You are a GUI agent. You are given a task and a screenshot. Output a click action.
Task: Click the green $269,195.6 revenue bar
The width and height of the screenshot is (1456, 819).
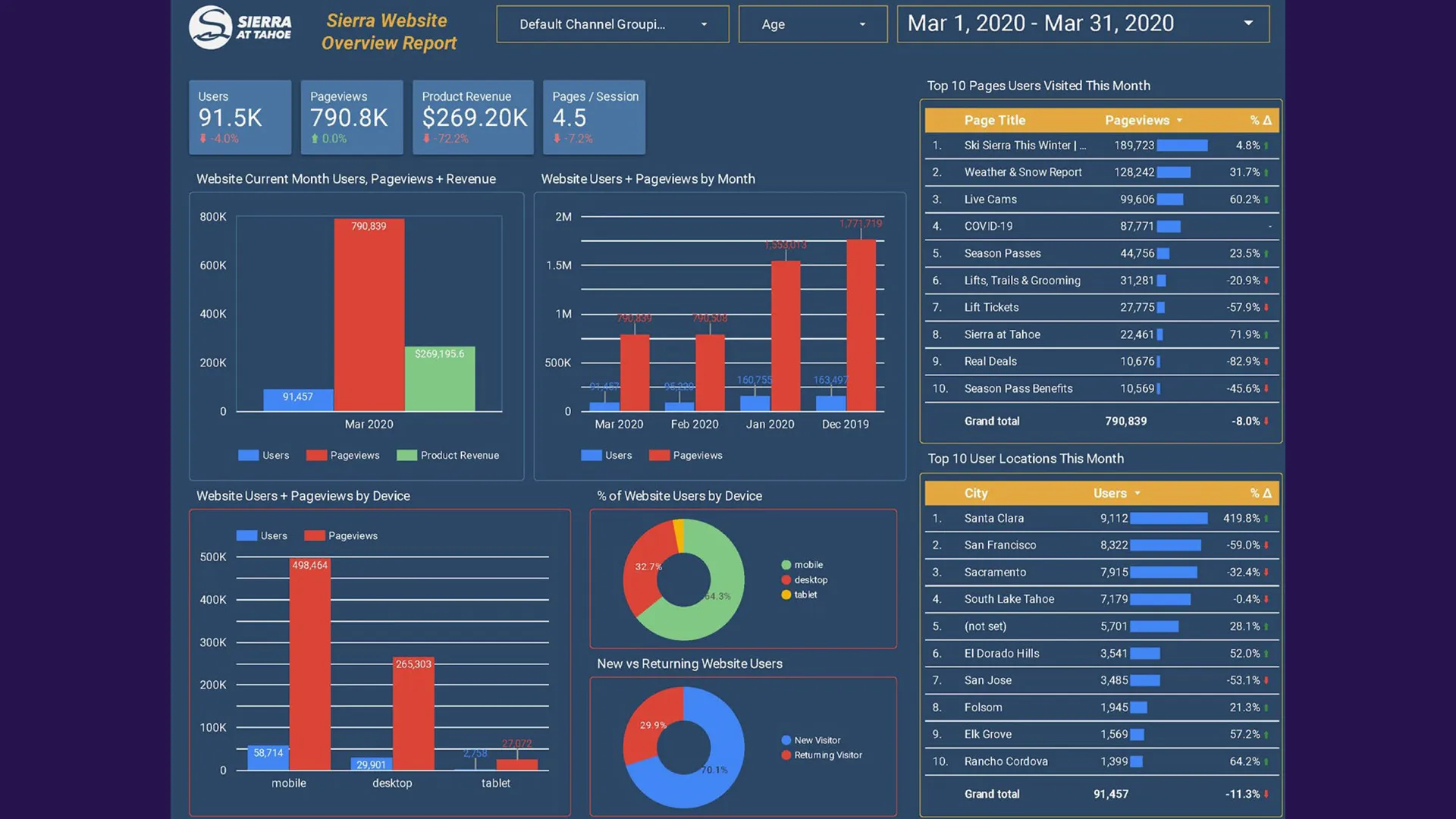pyautogui.click(x=440, y=379)
